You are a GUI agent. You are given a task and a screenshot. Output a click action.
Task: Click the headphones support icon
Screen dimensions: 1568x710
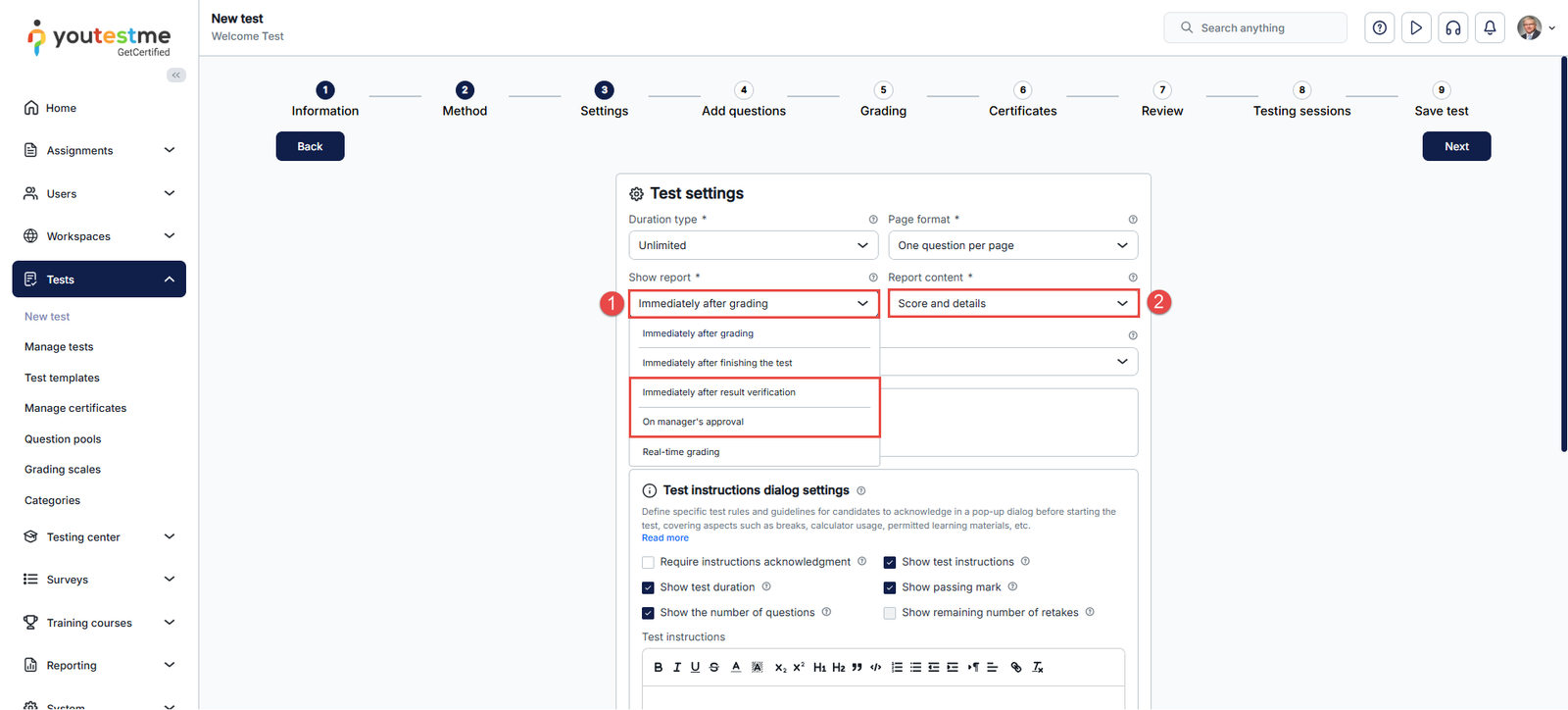pos(1452,28)
